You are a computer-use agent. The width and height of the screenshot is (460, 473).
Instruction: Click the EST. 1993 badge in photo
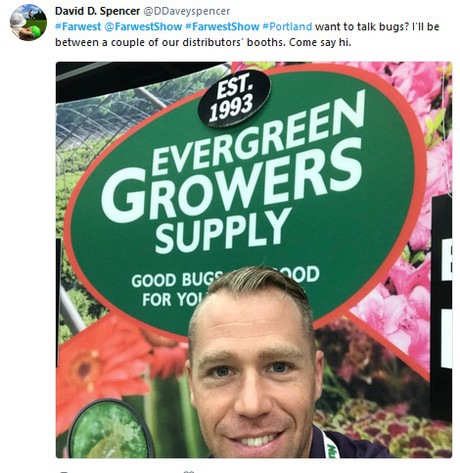234,98
